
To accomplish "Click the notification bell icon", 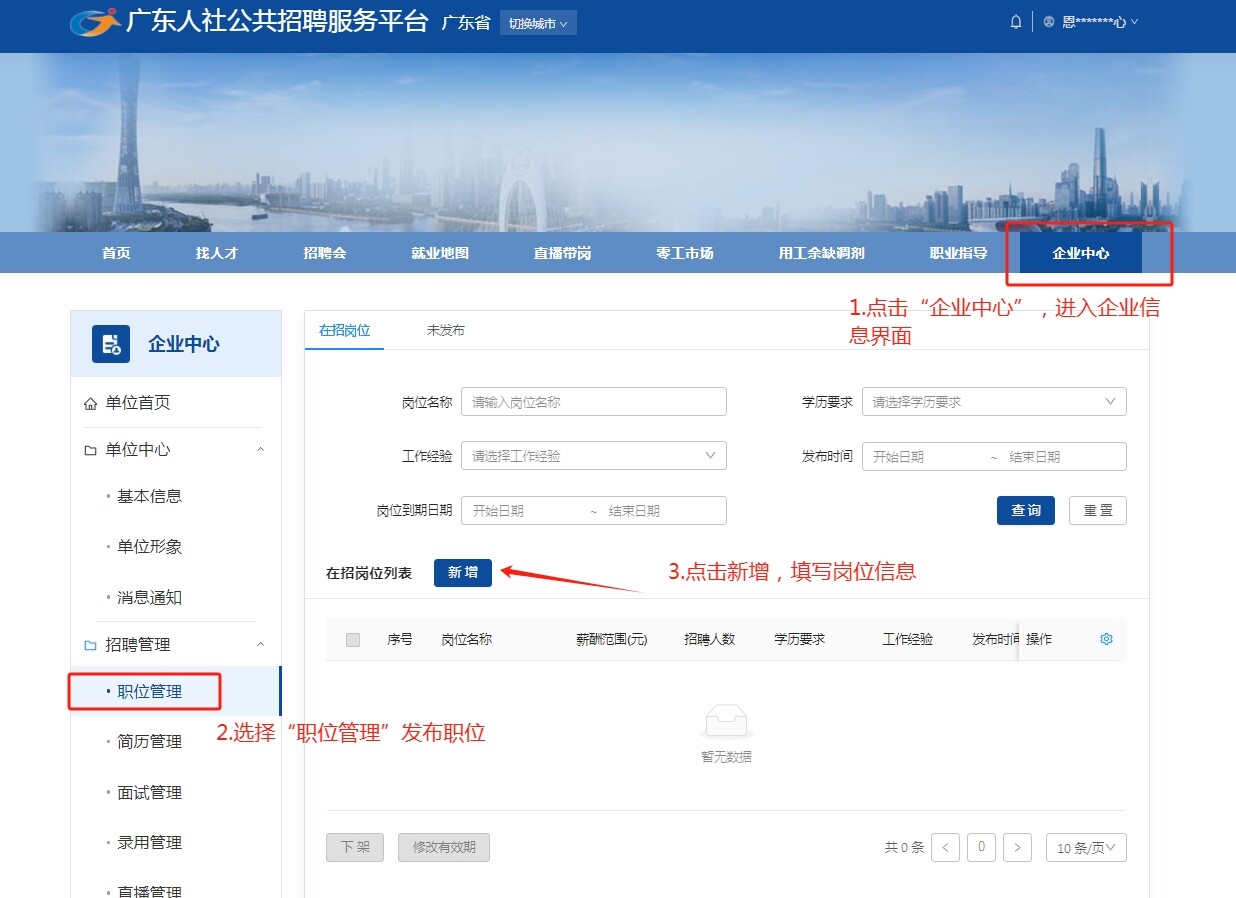I will [x=1016, y=22].
